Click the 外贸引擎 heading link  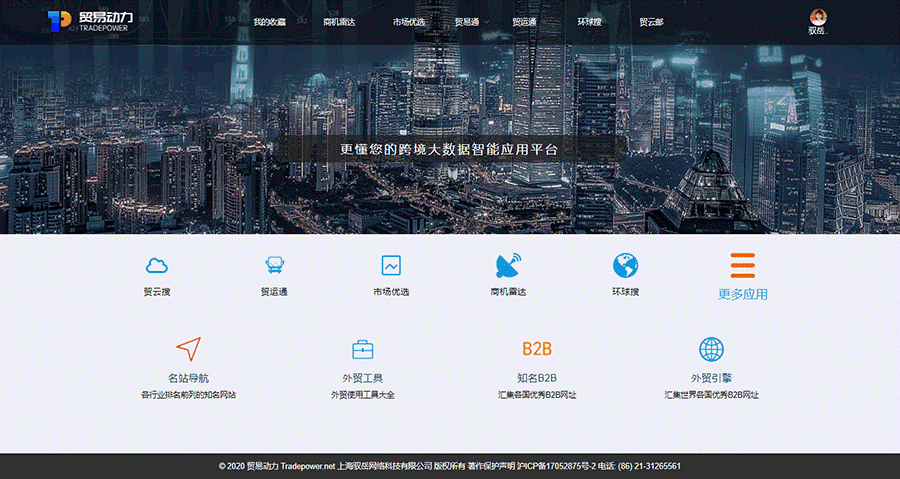point(711,379)
